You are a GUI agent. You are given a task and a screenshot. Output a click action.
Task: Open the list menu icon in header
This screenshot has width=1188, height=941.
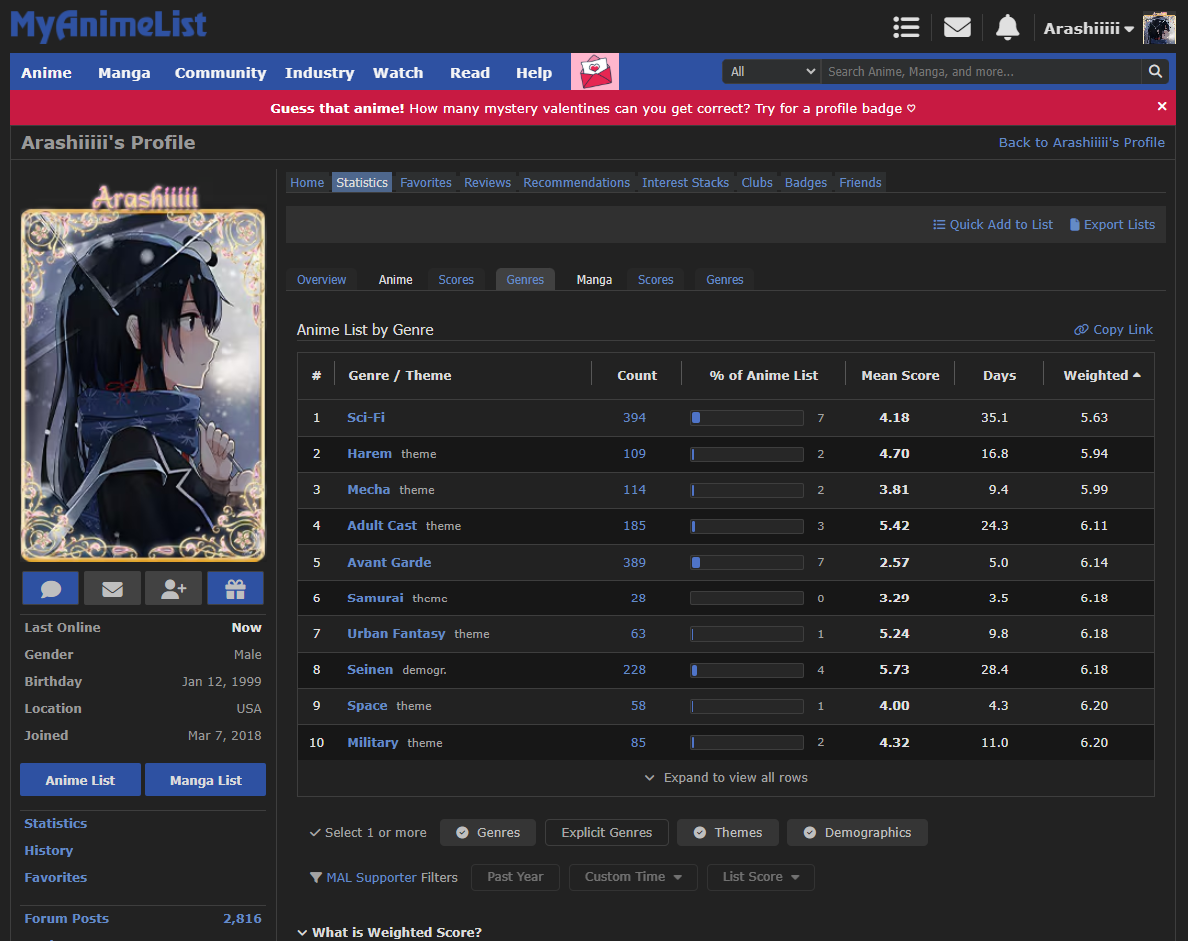906,27
